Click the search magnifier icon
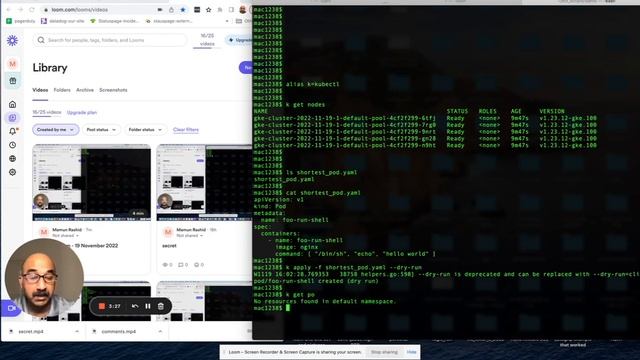The width and height of the screenshot is (640, 360). pyautogui.click(x=41, y=40)
